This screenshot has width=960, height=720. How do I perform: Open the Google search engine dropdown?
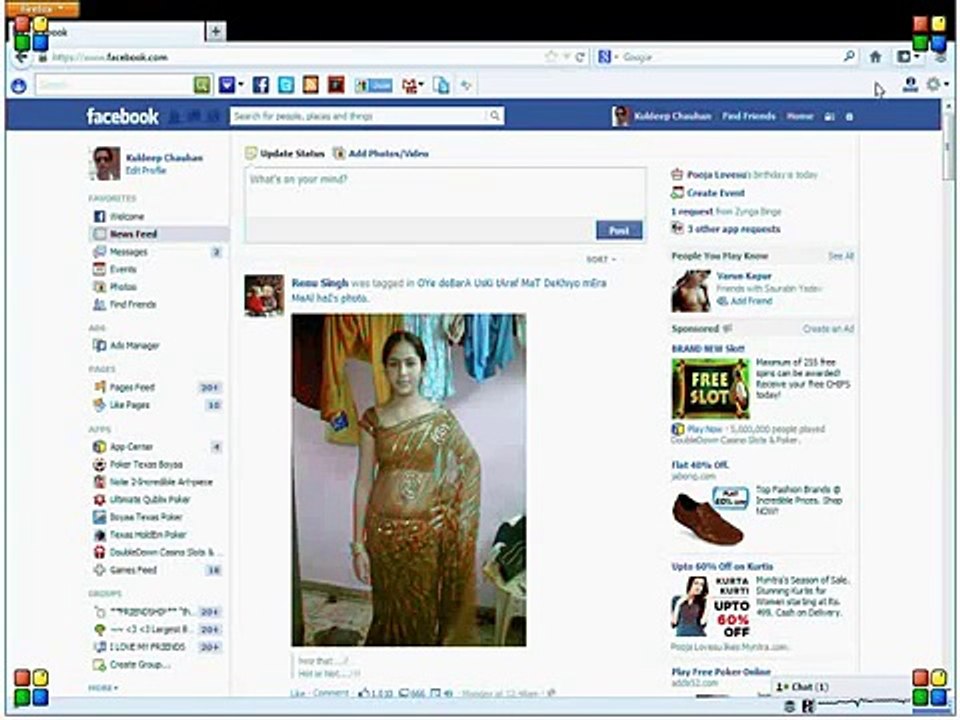coord(608,57)
